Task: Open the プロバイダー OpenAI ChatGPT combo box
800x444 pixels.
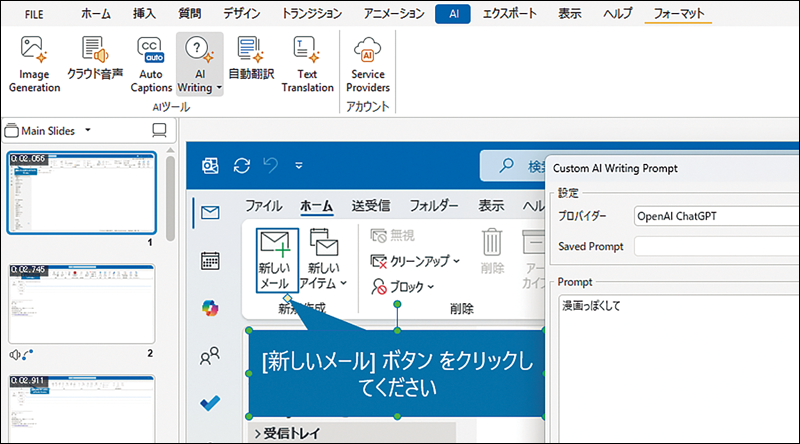Action: point(716,215)
